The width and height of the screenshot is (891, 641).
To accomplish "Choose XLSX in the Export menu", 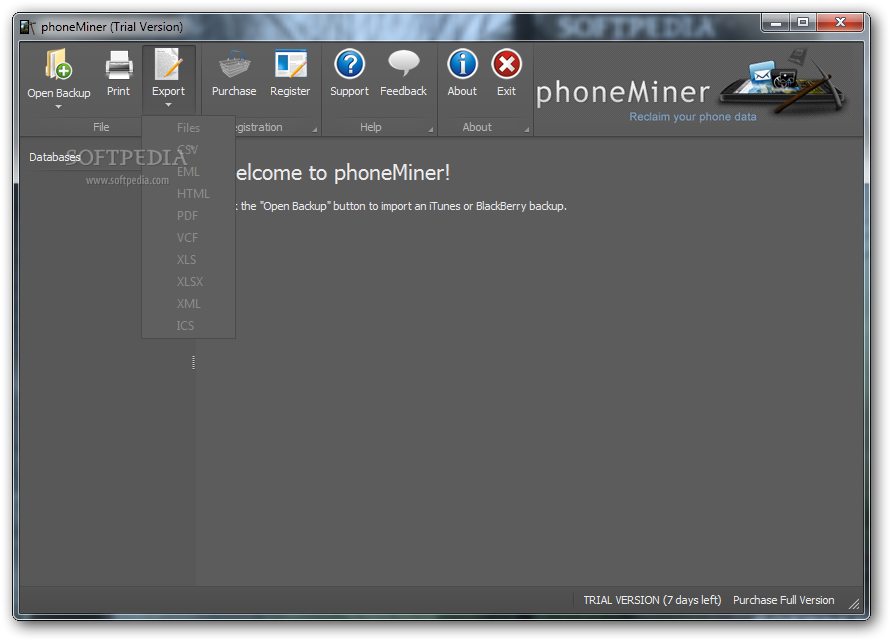I will [x=188, y=281].
